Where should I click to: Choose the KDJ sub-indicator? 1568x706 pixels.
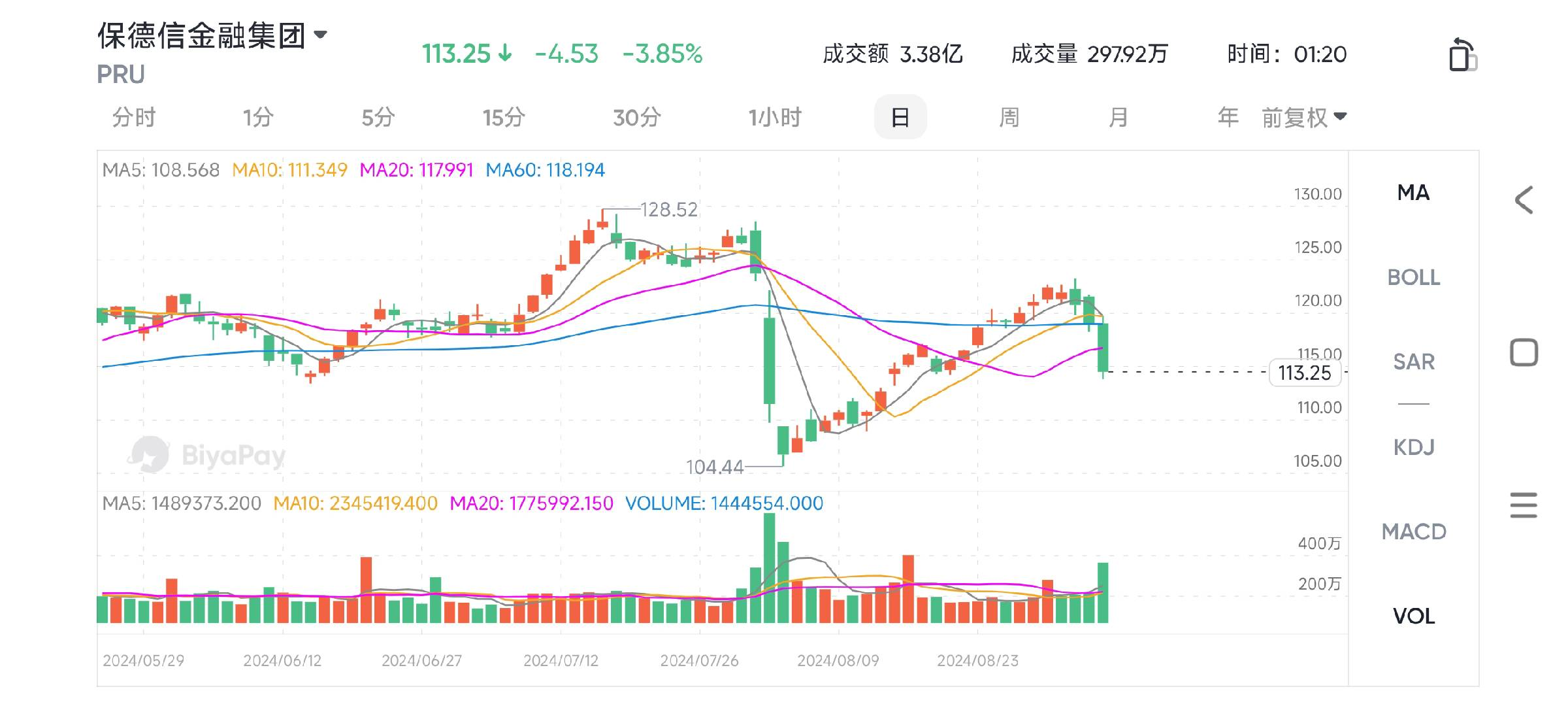(1413, 447)
